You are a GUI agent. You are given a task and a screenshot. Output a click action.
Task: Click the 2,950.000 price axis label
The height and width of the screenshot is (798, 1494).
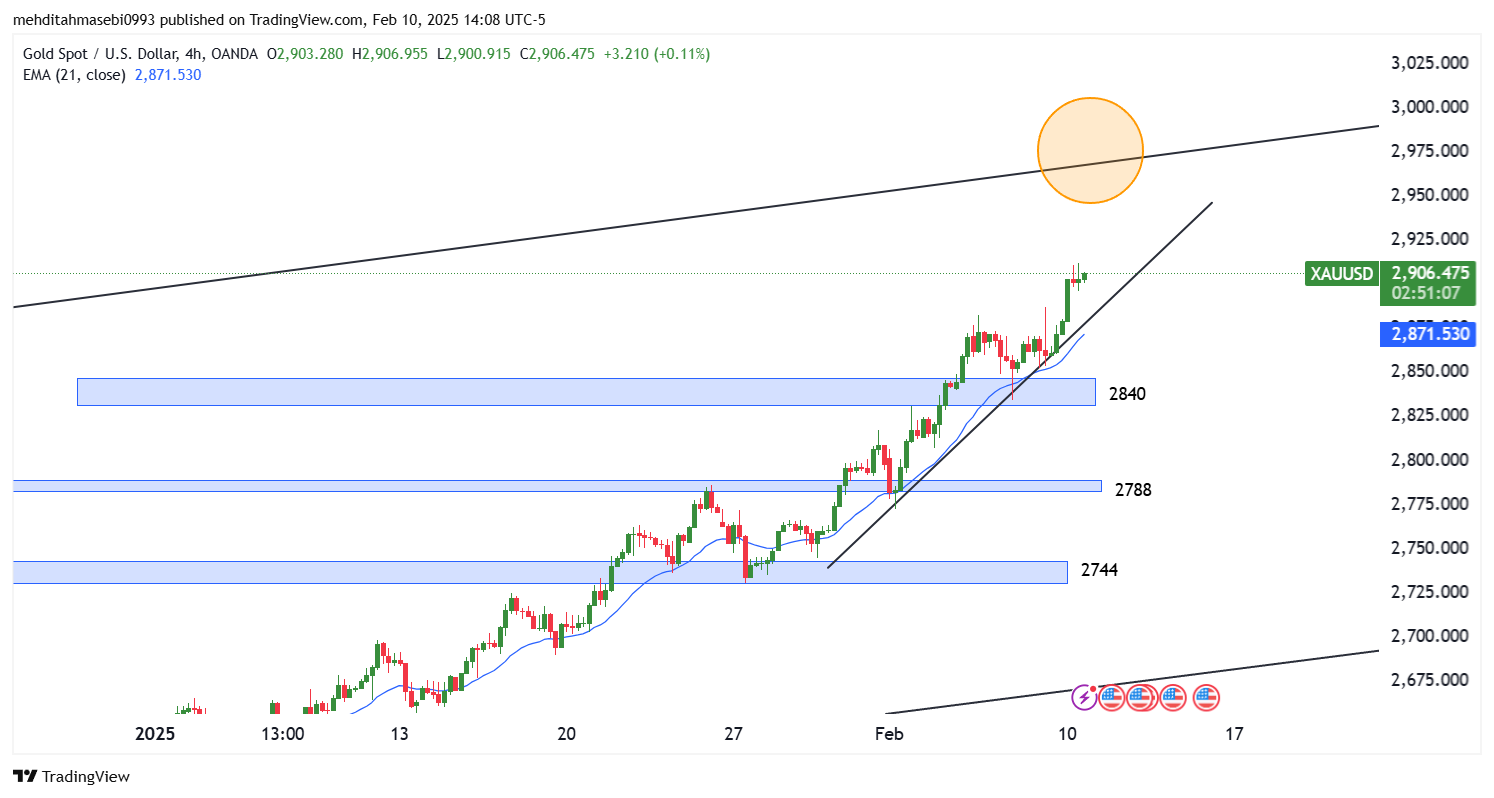pos(1430,195)
